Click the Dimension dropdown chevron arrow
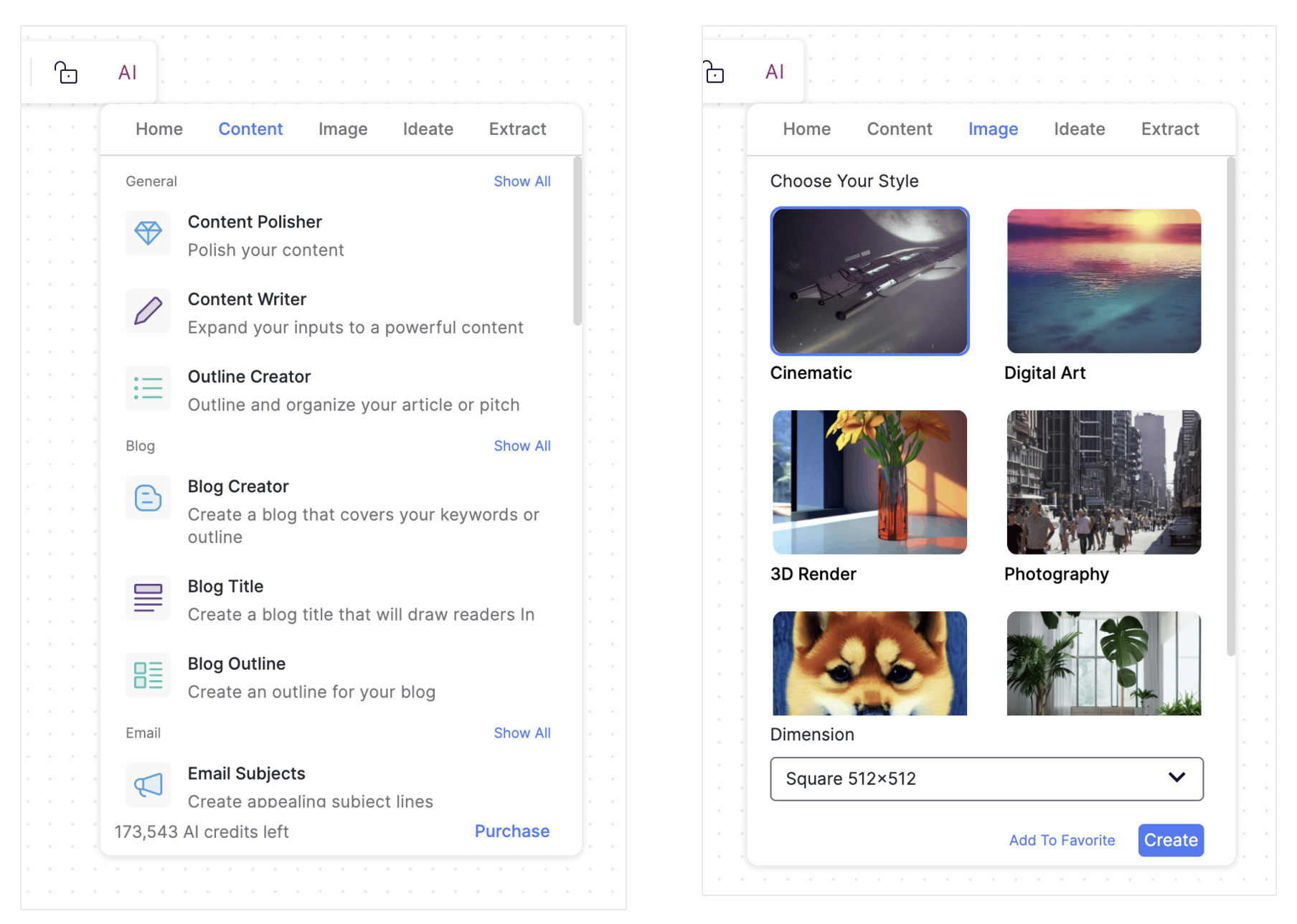1297x924 pixels. coord(1176,778)
